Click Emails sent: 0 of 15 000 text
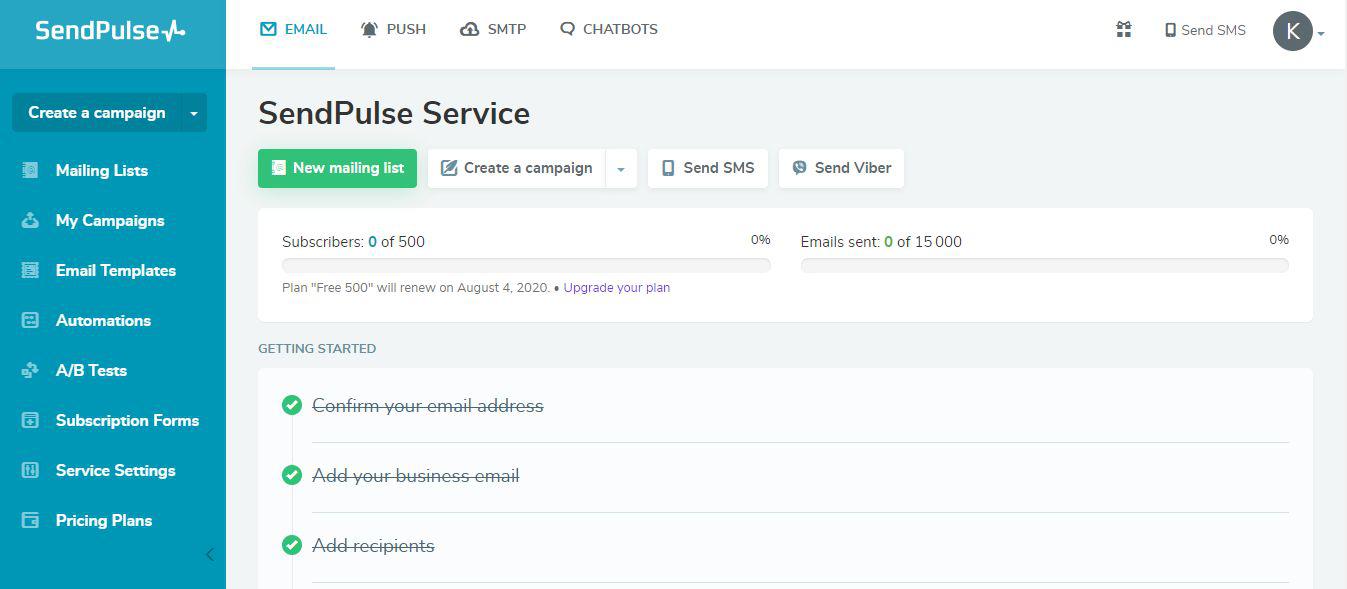 click(x=881, y=242)
